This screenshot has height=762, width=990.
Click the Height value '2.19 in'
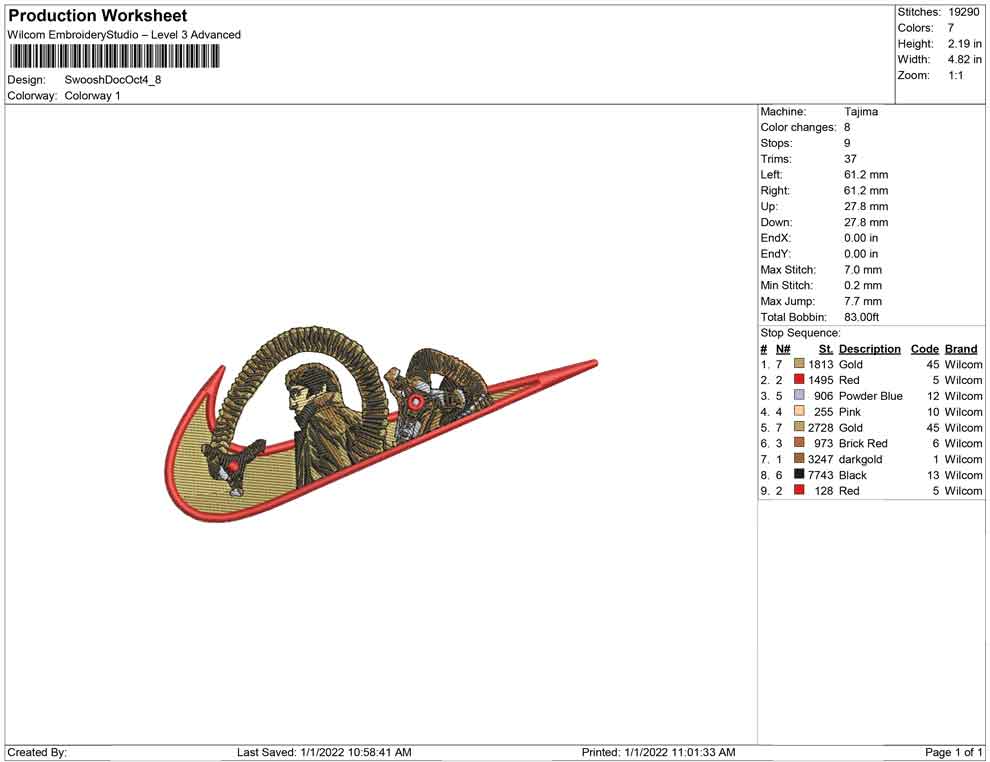pos(964,44)
